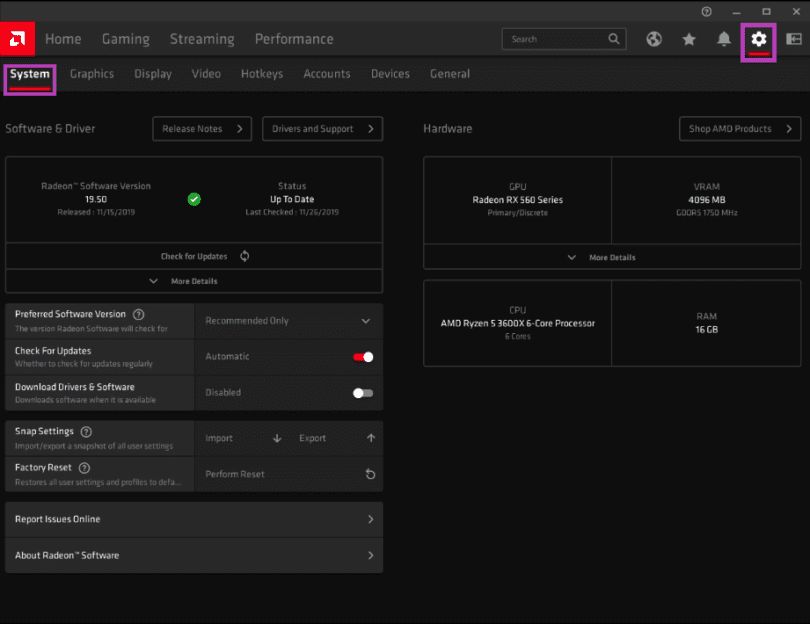The height and width of the screenshot is (624, 810).
Task: Open help via the question mark icon
Action: point(706,12)
